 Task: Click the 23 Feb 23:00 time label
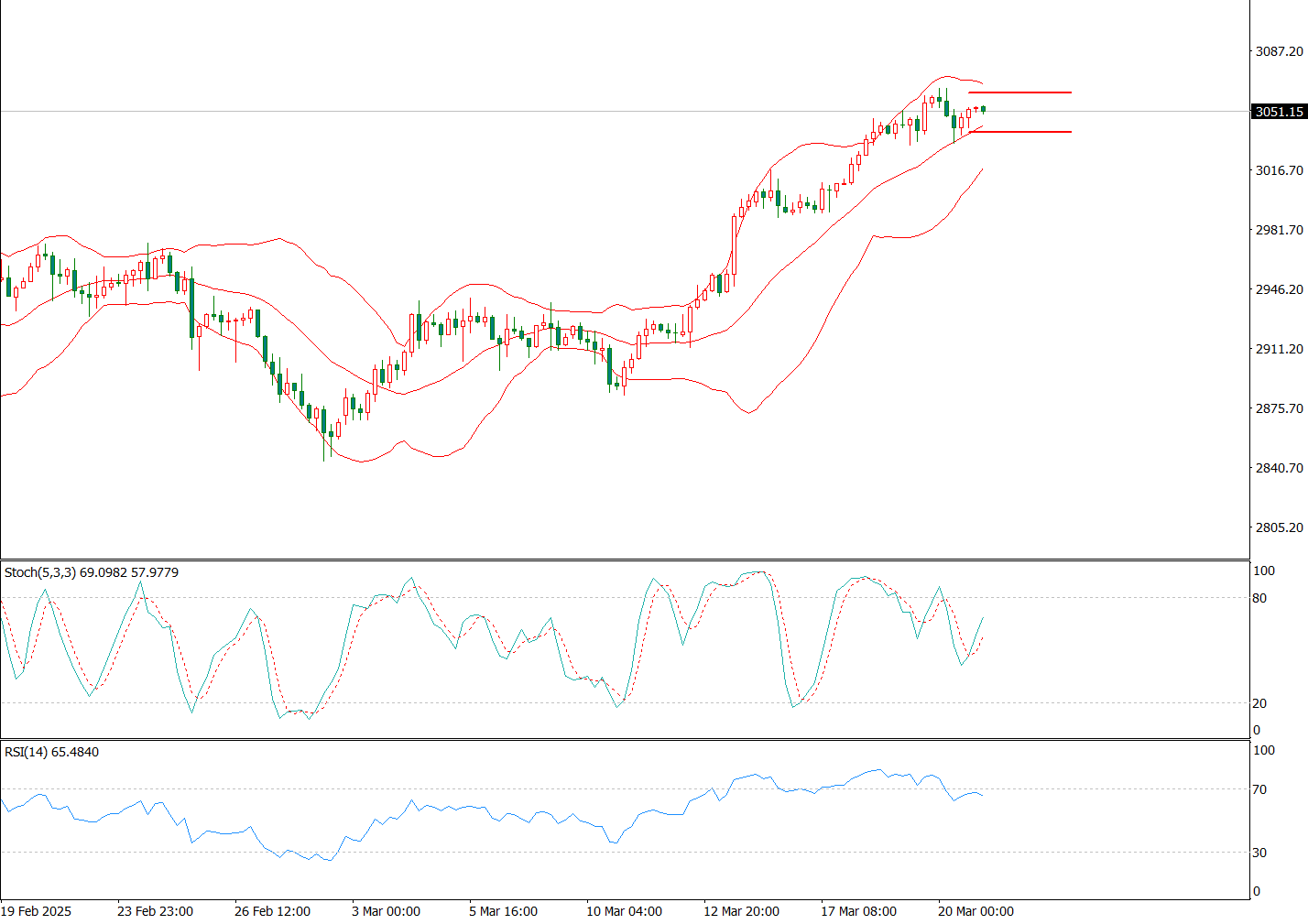click(x=155, y=911)
